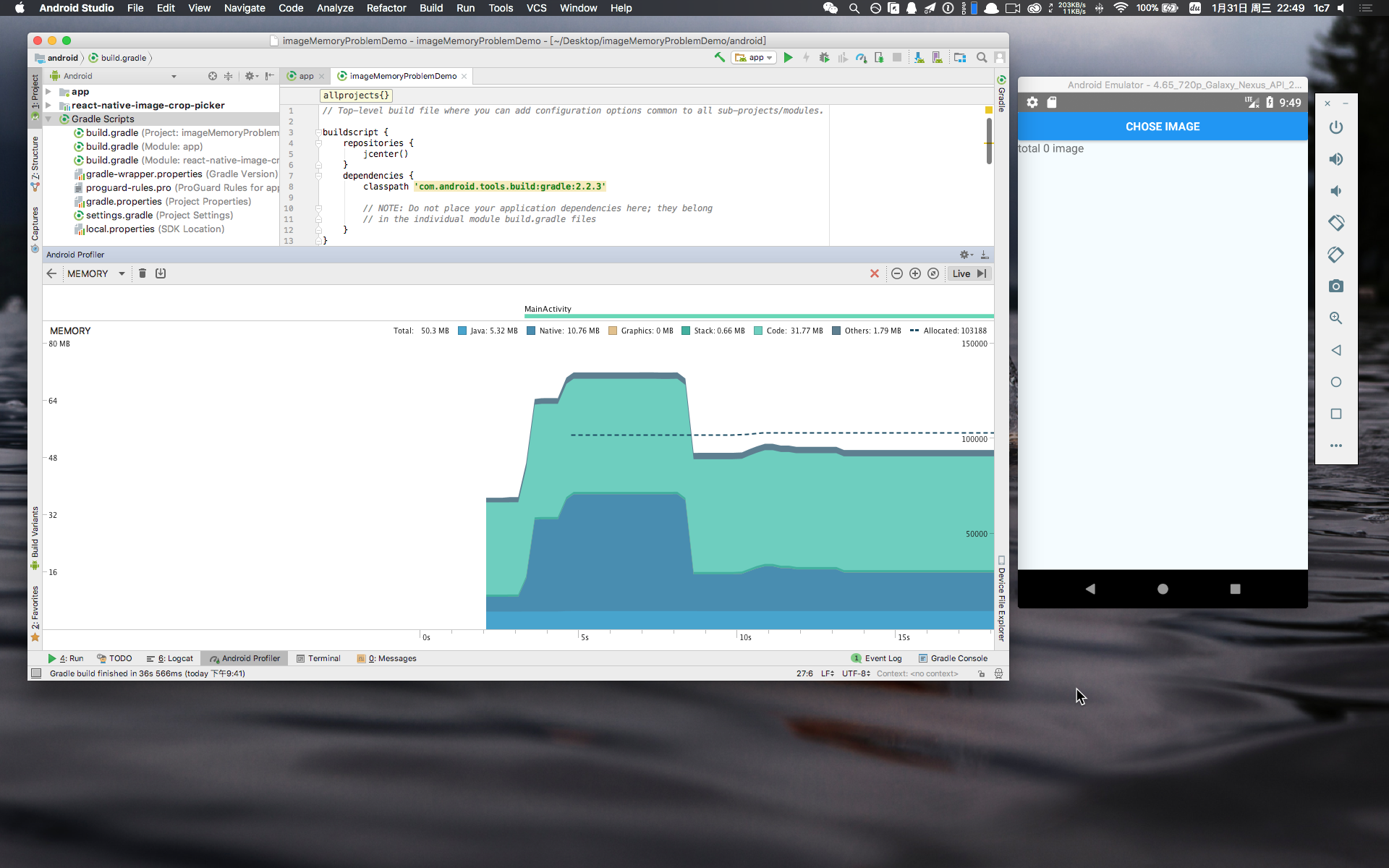Expand react-native-image-crop-picker tree node

point(48,105)
